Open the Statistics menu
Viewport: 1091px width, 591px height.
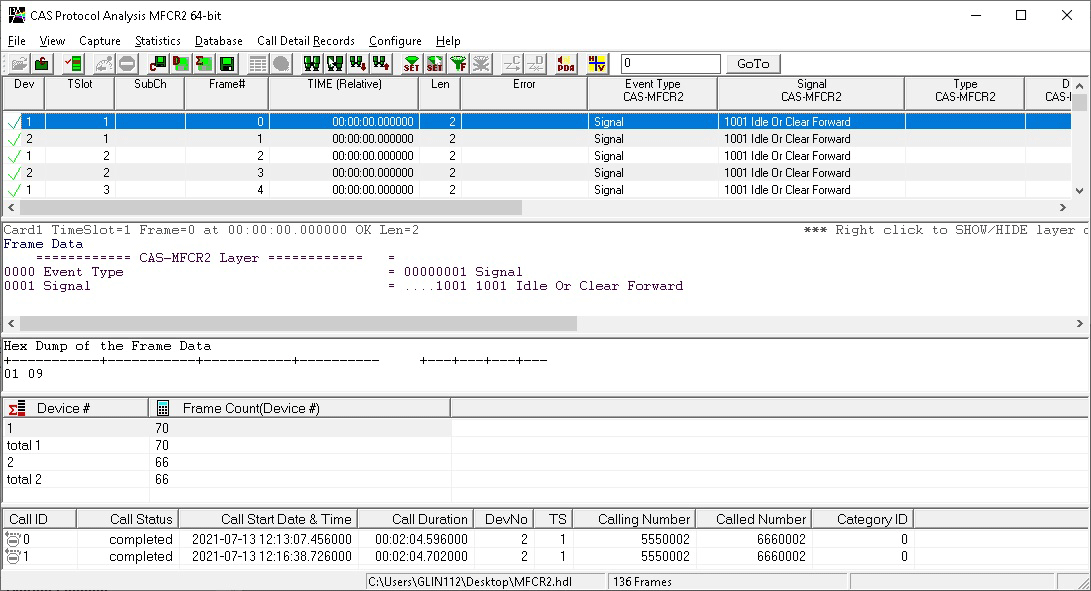pyautogui.click(x=157, y=41)
